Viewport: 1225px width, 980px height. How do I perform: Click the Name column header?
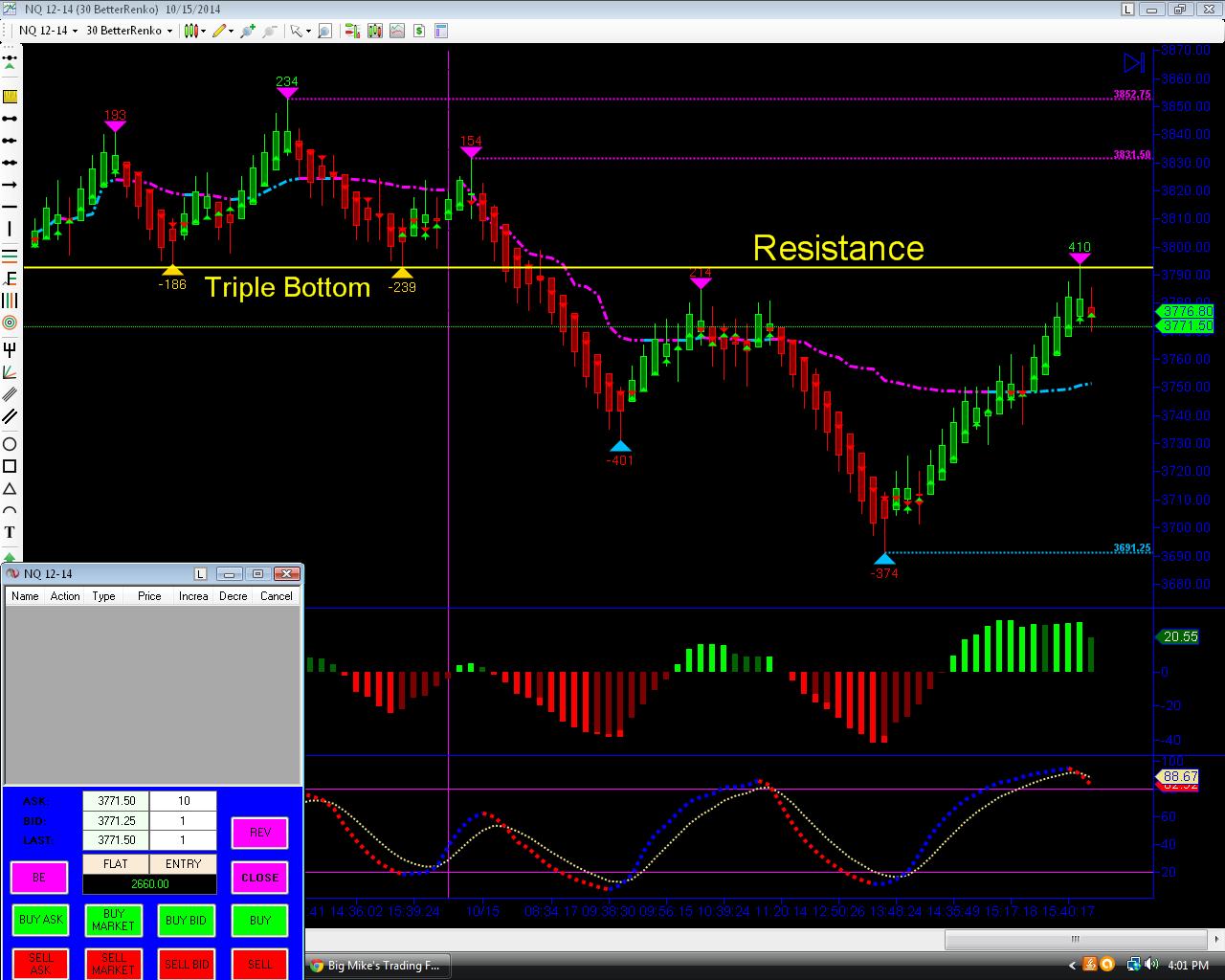[25, 596]
